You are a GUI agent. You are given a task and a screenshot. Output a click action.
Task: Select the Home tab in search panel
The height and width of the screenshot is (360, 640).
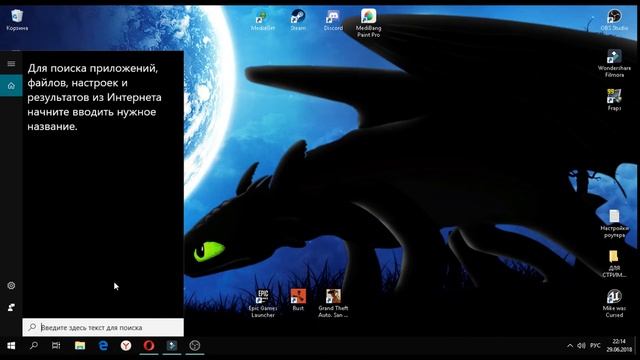(11, 85)
